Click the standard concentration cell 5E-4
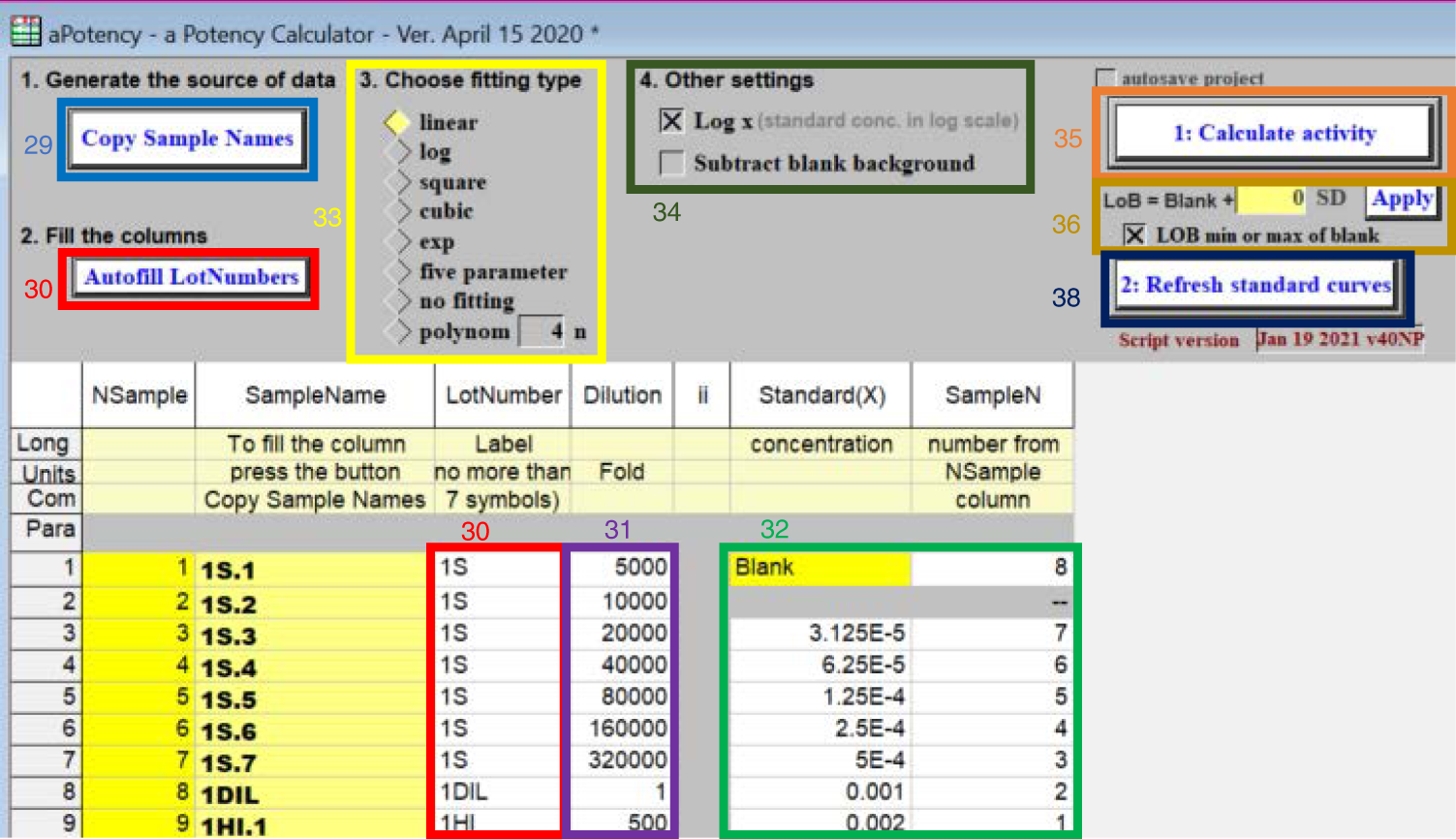 coord(821,761)
